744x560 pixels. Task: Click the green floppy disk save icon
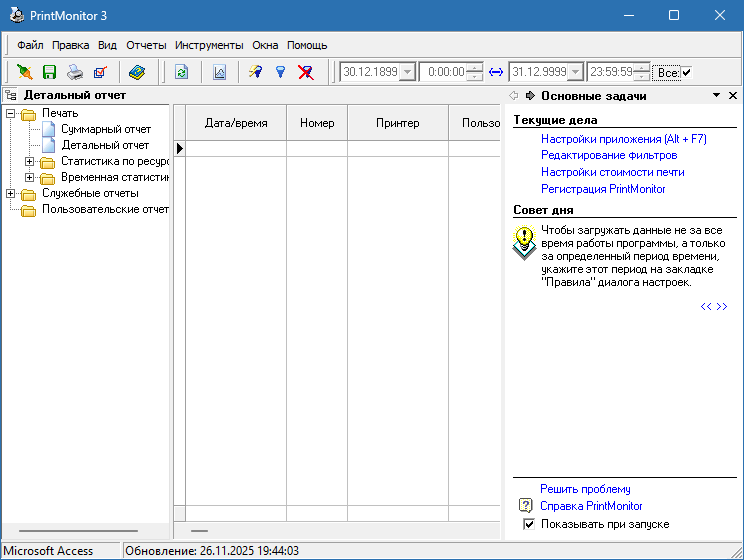pos(49,72)
